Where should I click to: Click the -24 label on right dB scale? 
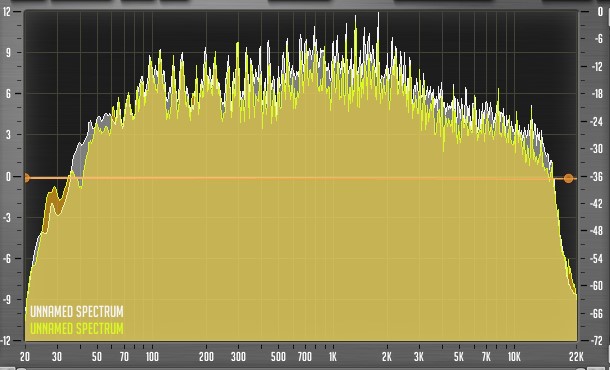point(597,121)
